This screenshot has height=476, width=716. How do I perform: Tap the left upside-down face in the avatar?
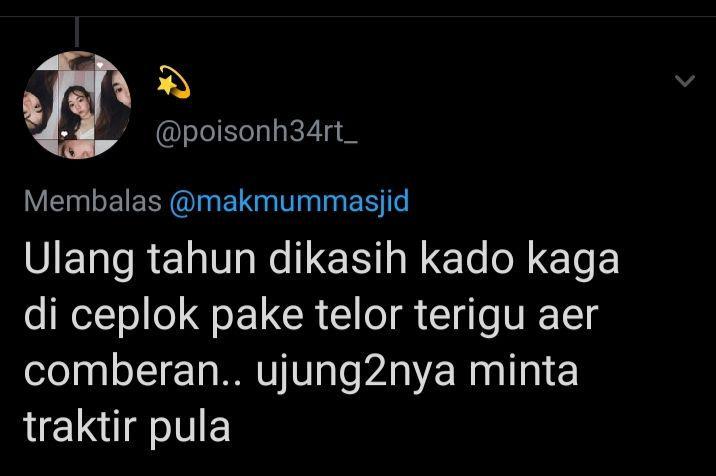coord(41,107)
